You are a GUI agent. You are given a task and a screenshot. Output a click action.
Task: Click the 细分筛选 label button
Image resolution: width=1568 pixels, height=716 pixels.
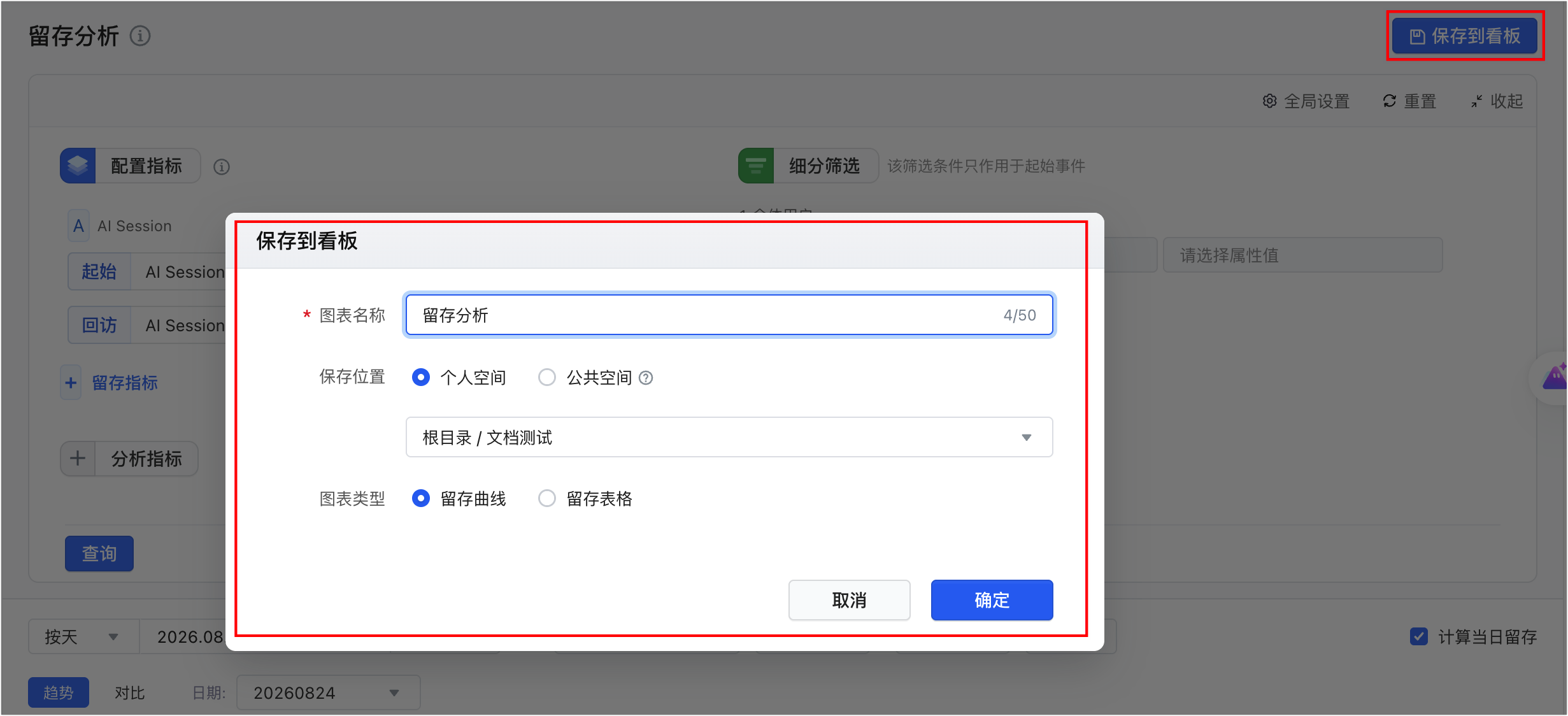click(825, 166)
